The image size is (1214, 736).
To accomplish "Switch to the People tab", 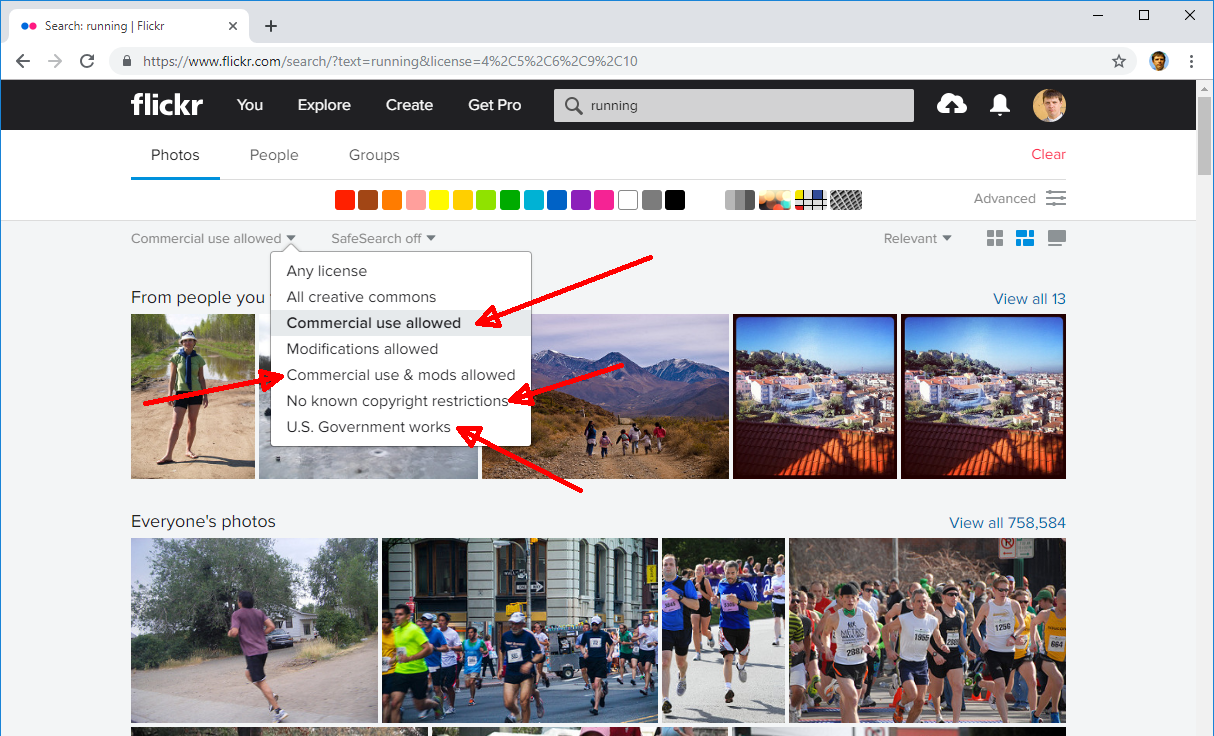I will pos(274,155).
